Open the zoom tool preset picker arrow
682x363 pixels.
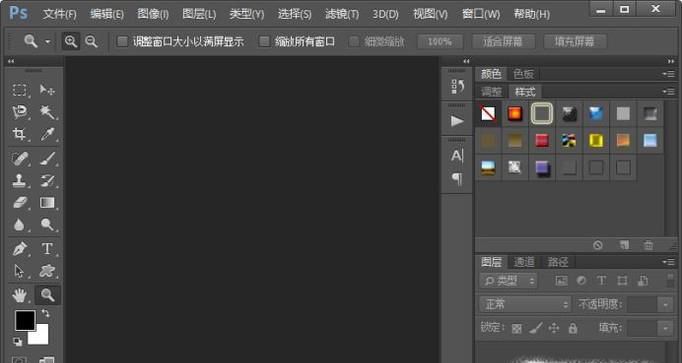[47, 42]
